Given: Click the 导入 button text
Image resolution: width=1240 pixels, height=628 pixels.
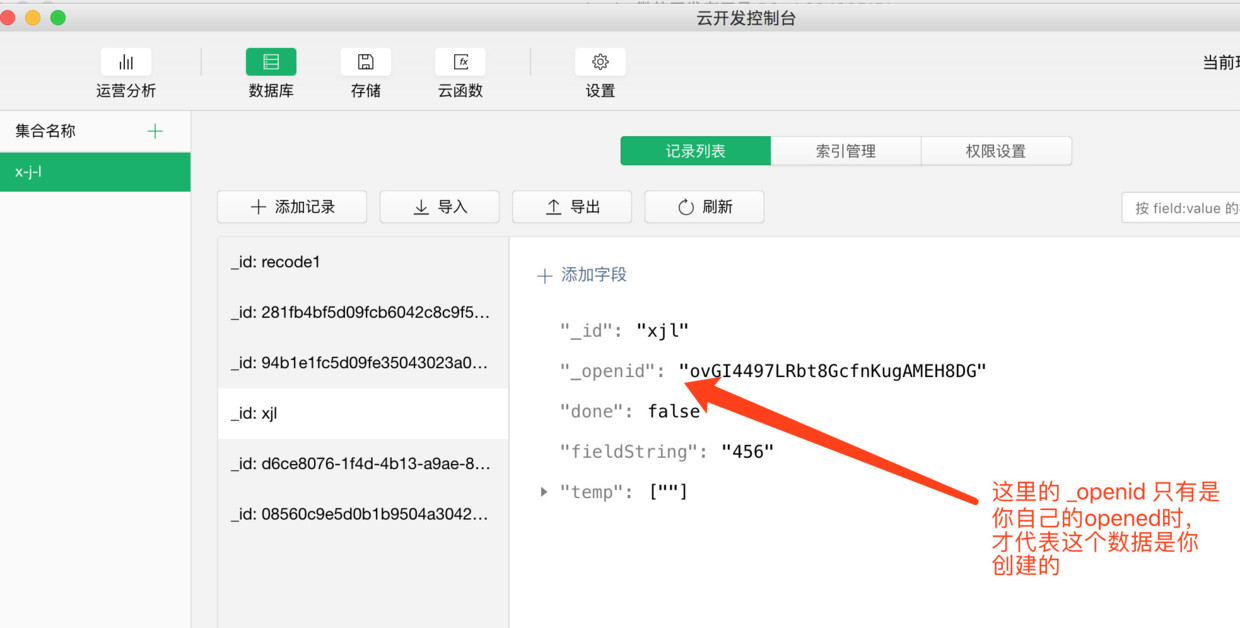Looking at the screenshot, I should (x=453, y=207).
